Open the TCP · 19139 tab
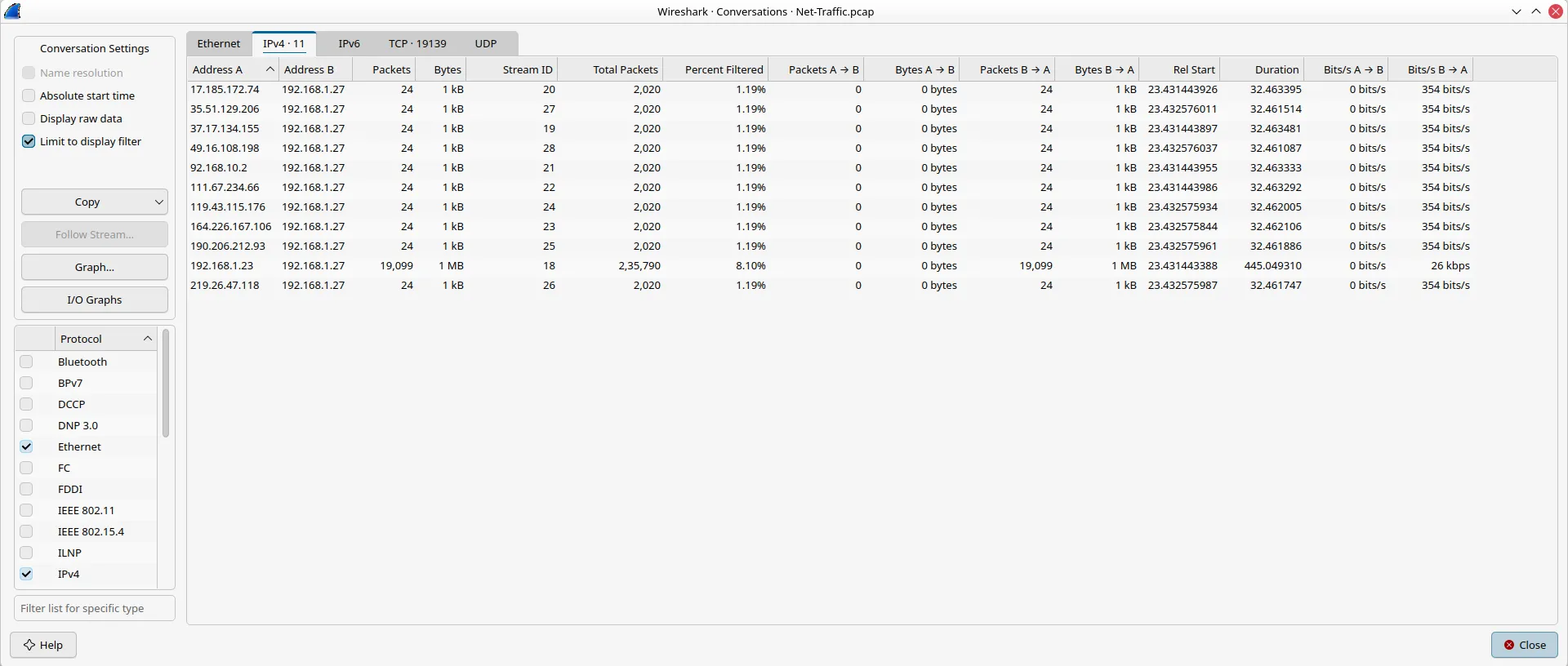Viewport: 1568px width, 666px height. [x=417, y=43]
